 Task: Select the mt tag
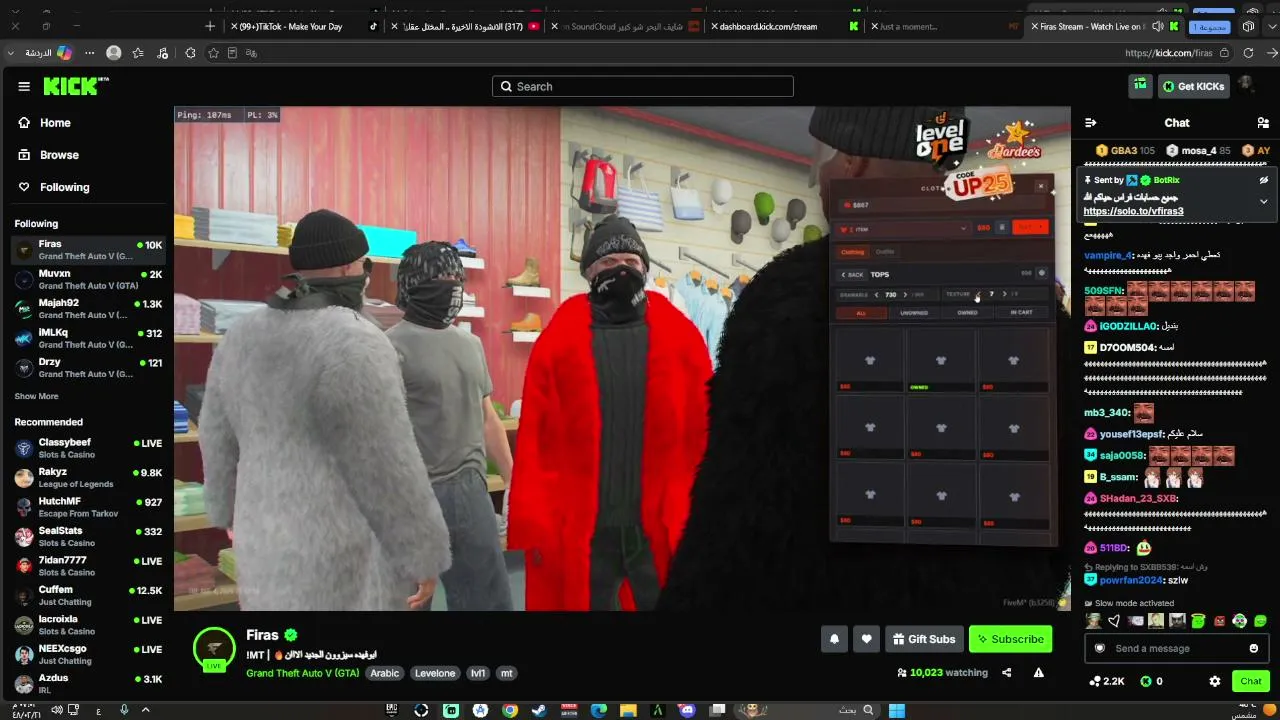(x=507, y=673)
